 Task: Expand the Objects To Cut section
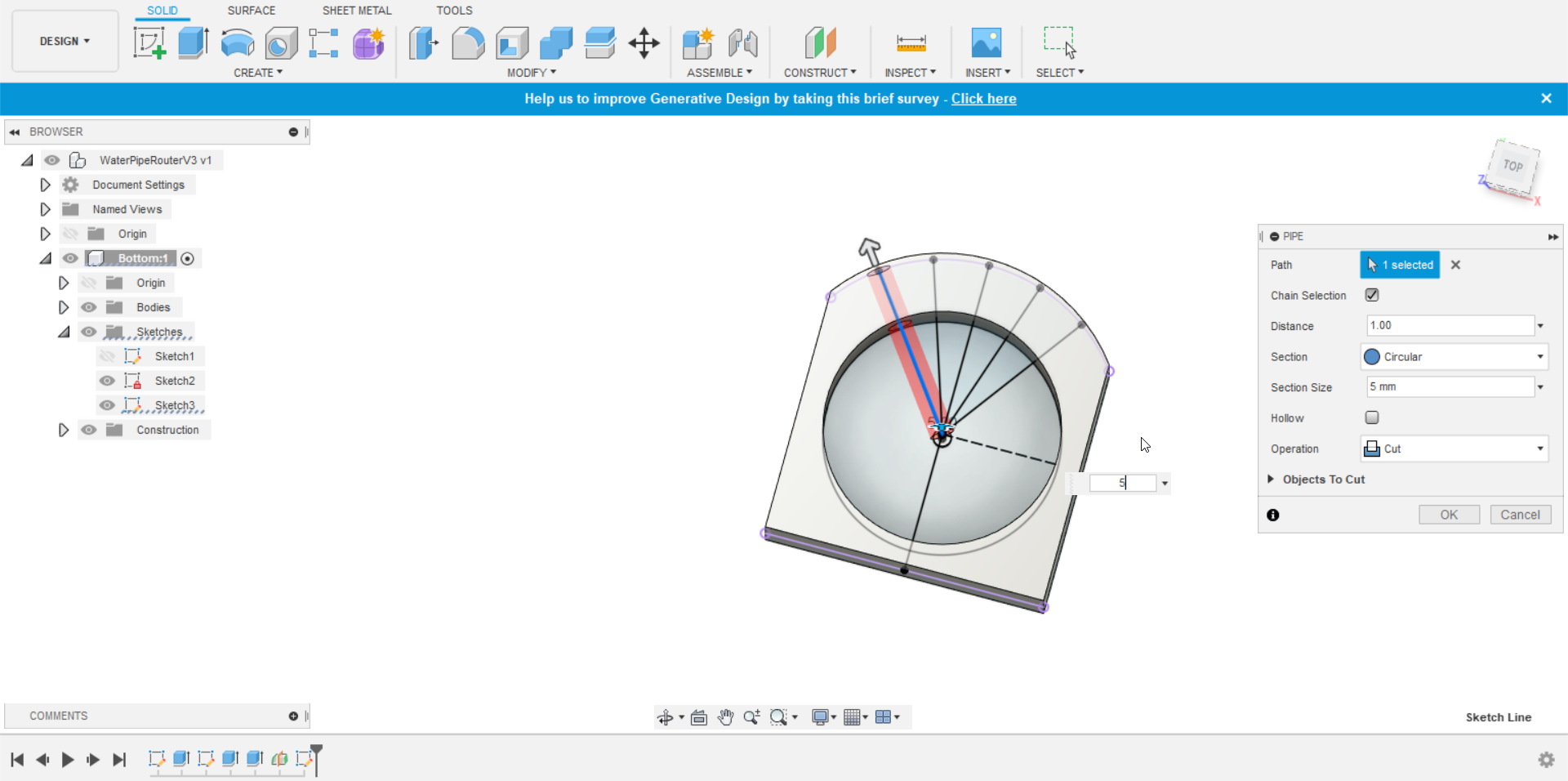tap(1317, 480)
